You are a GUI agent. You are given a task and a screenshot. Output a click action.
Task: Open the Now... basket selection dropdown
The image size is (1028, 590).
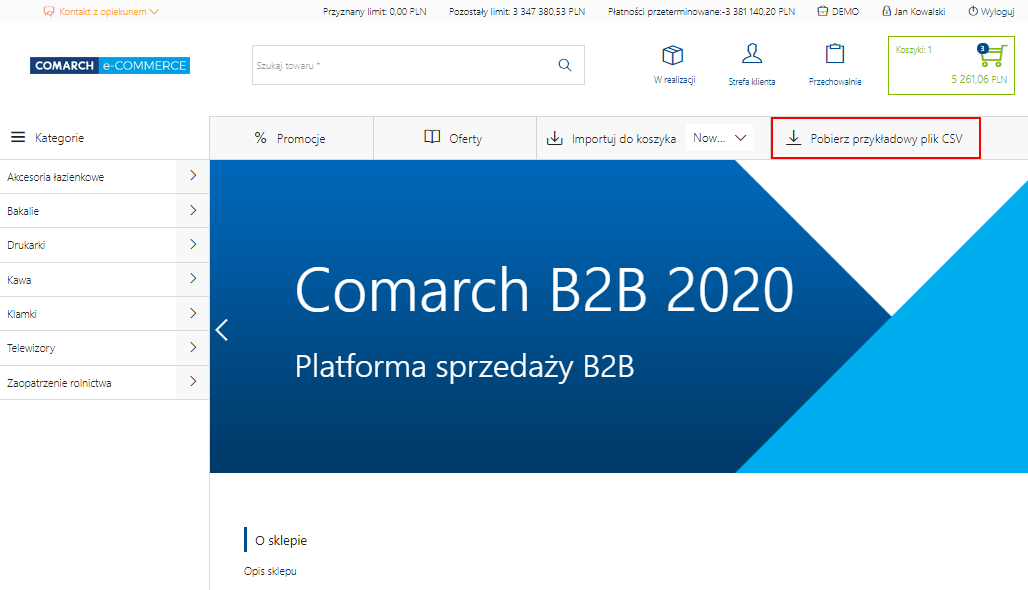coord(719,138)
